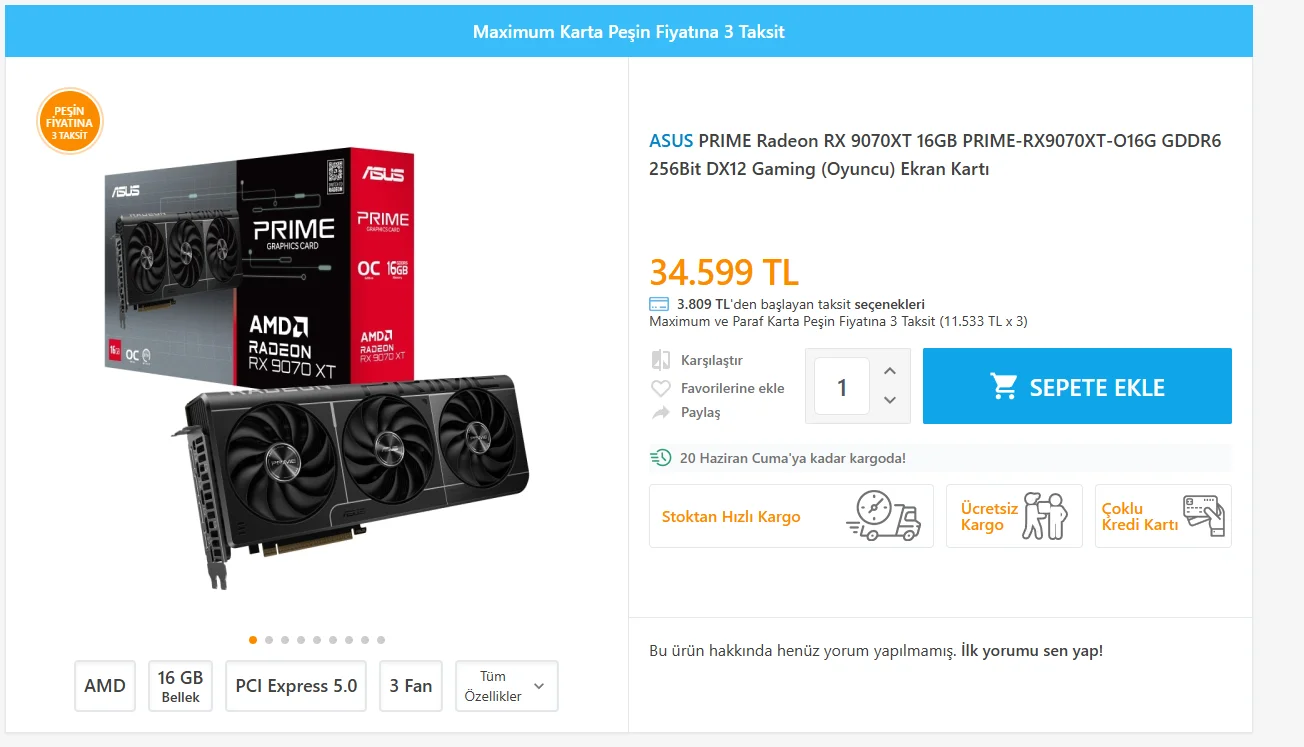
Task: Click the 'İlk yorumu sen yap!' link
Action: (x=1031, y=651)
